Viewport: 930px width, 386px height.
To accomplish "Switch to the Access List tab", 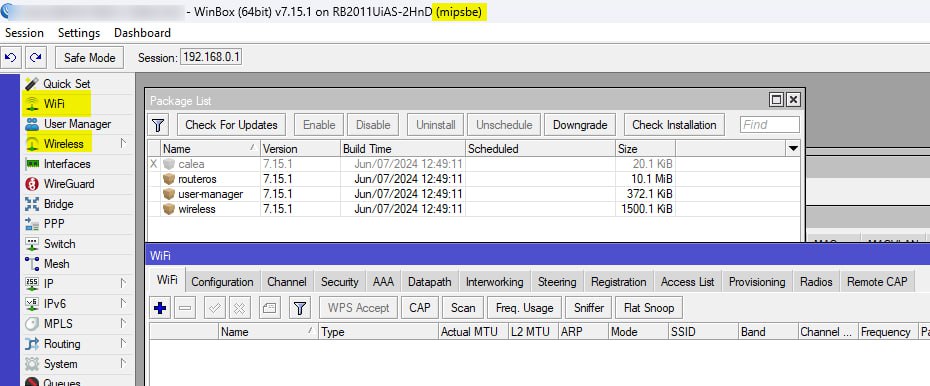I will coord(687,282).
